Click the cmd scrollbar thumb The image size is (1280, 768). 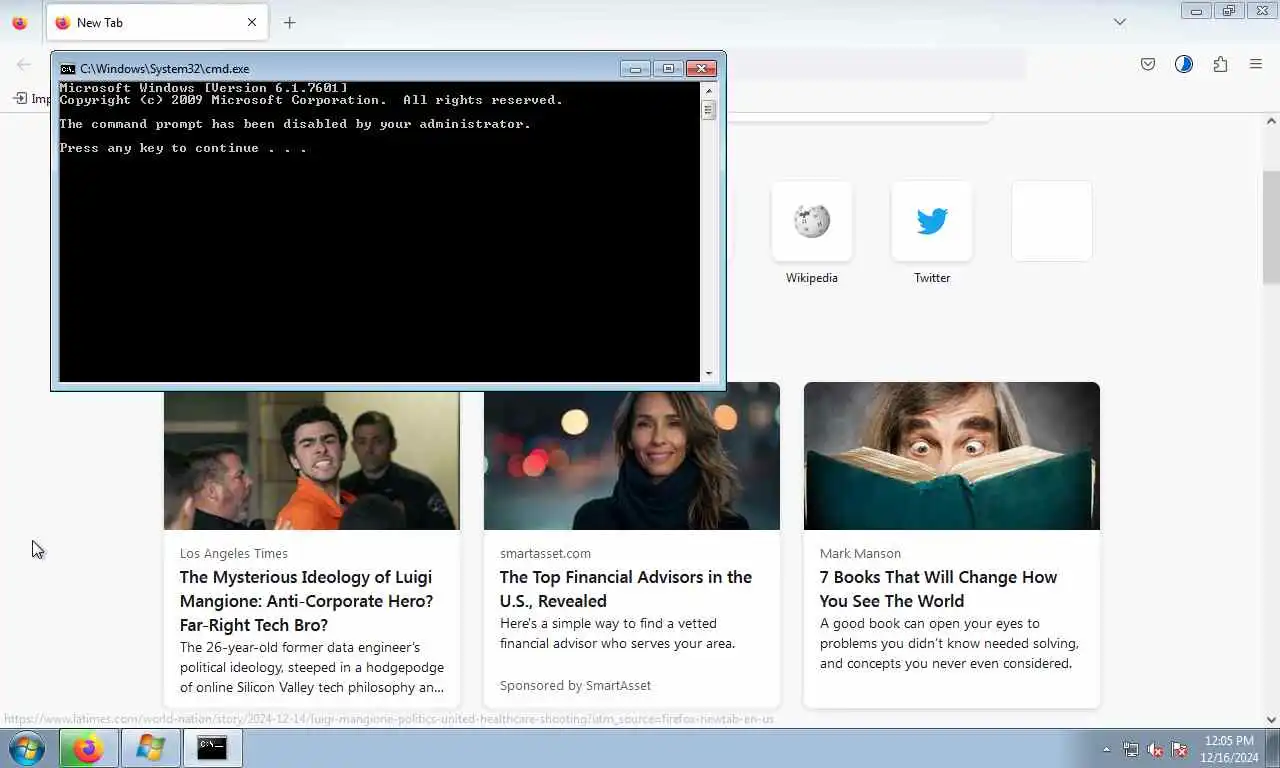click(x=709, y=110)
